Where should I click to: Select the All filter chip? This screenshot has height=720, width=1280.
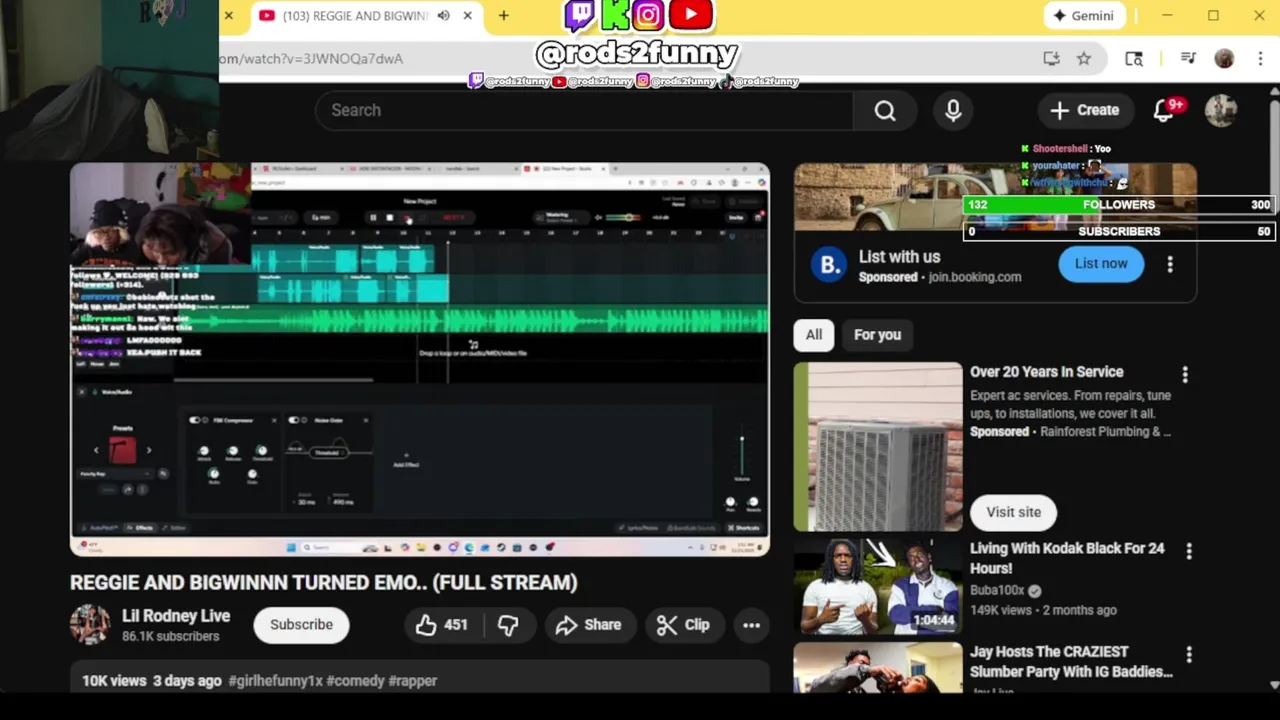pos(814,335)
